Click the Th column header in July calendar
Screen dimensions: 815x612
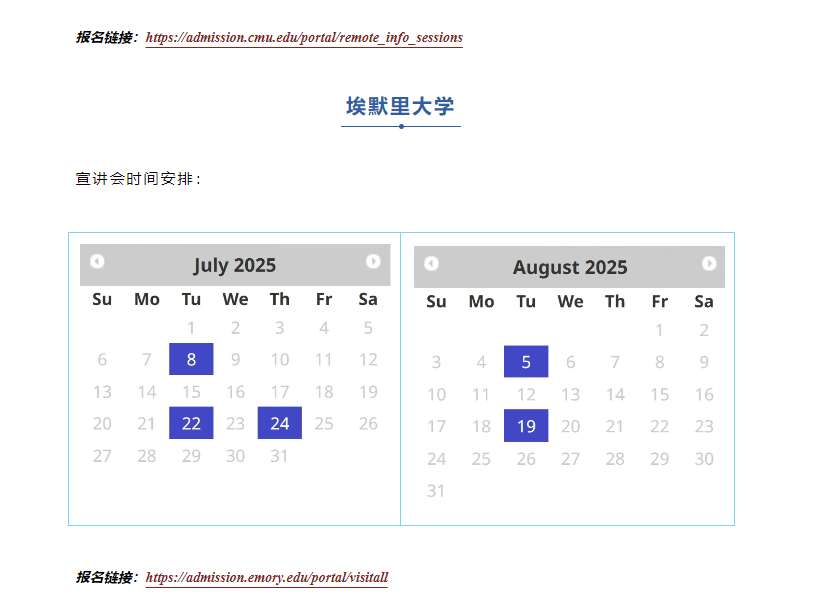280,299
